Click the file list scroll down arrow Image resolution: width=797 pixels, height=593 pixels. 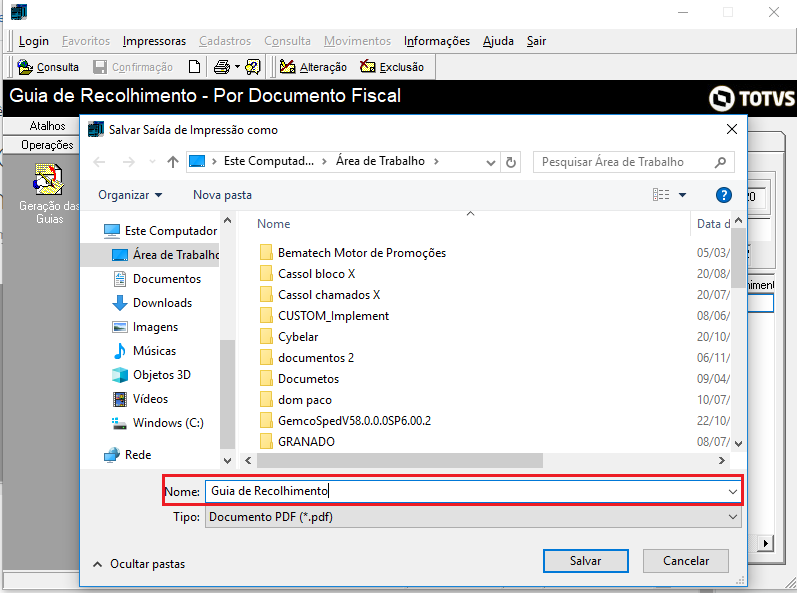click(739, 444)
